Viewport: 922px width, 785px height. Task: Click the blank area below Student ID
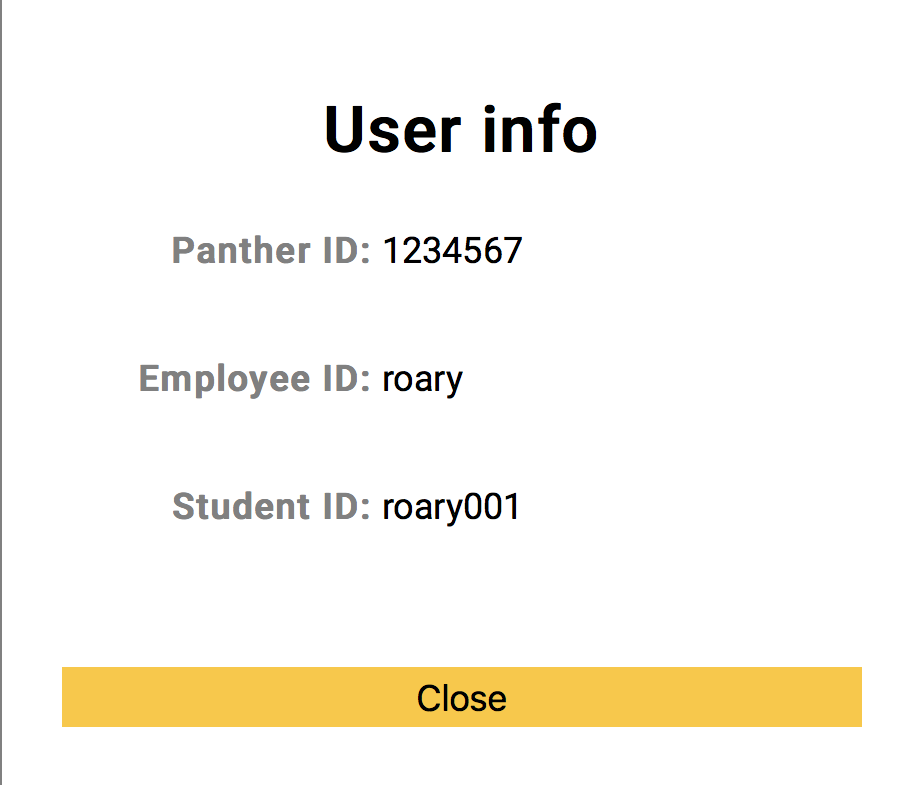(460, 600)
